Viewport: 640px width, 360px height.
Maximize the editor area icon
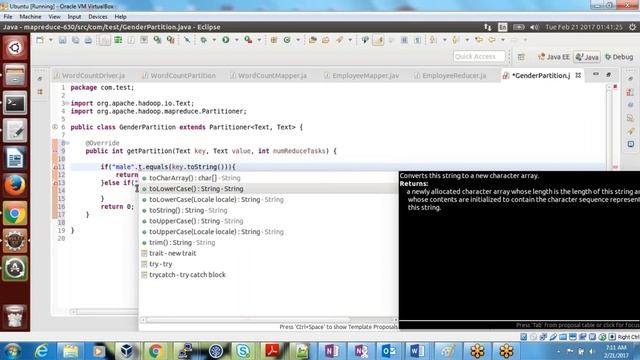click(609, 74)
